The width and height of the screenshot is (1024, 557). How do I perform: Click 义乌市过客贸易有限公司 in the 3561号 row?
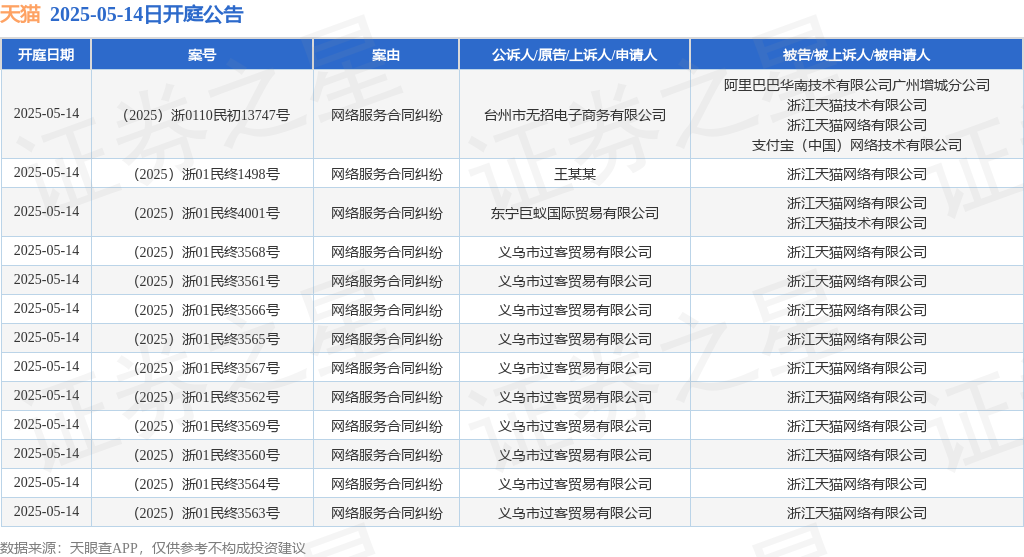point(575,281)
